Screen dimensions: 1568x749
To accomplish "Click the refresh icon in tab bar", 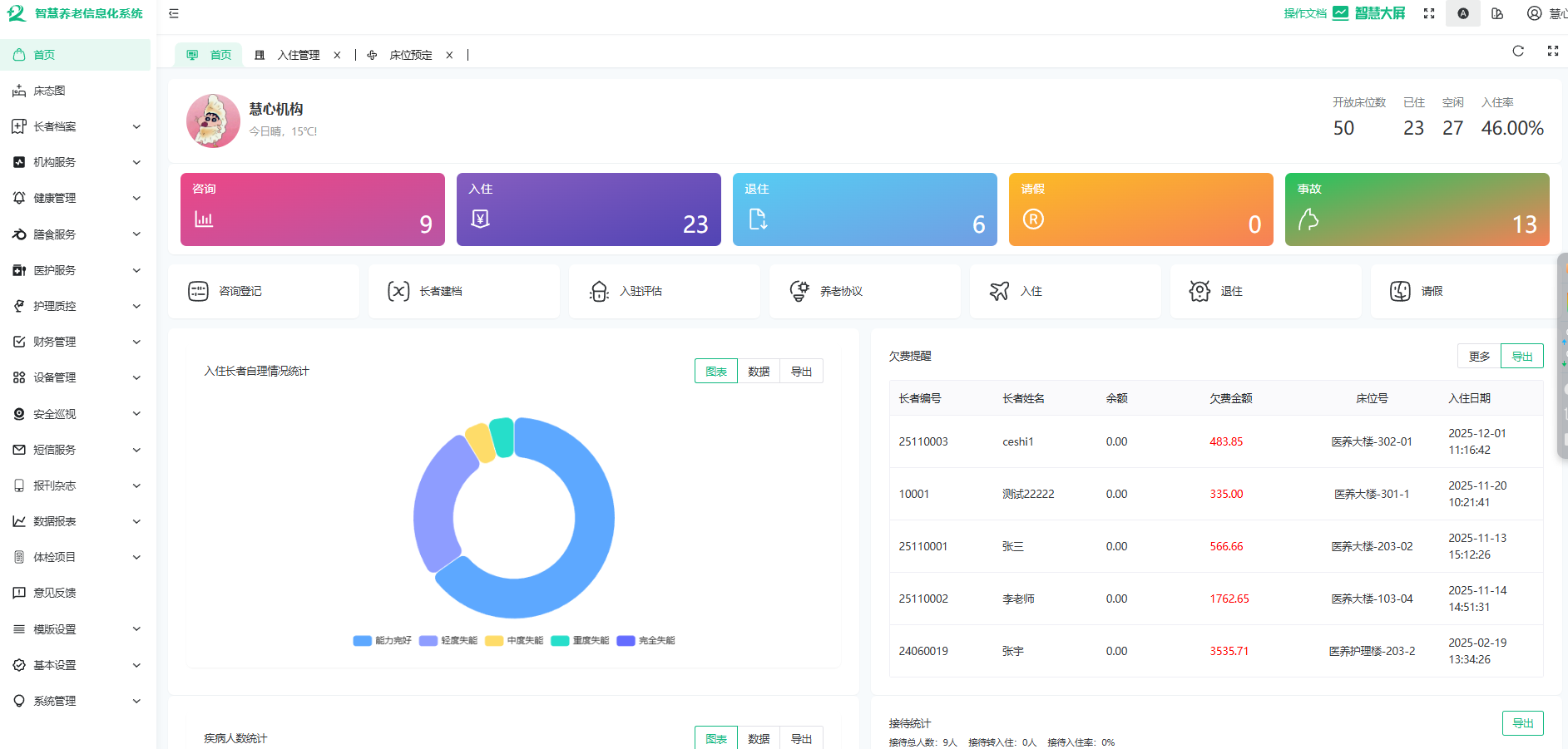I will point(1517,51).
